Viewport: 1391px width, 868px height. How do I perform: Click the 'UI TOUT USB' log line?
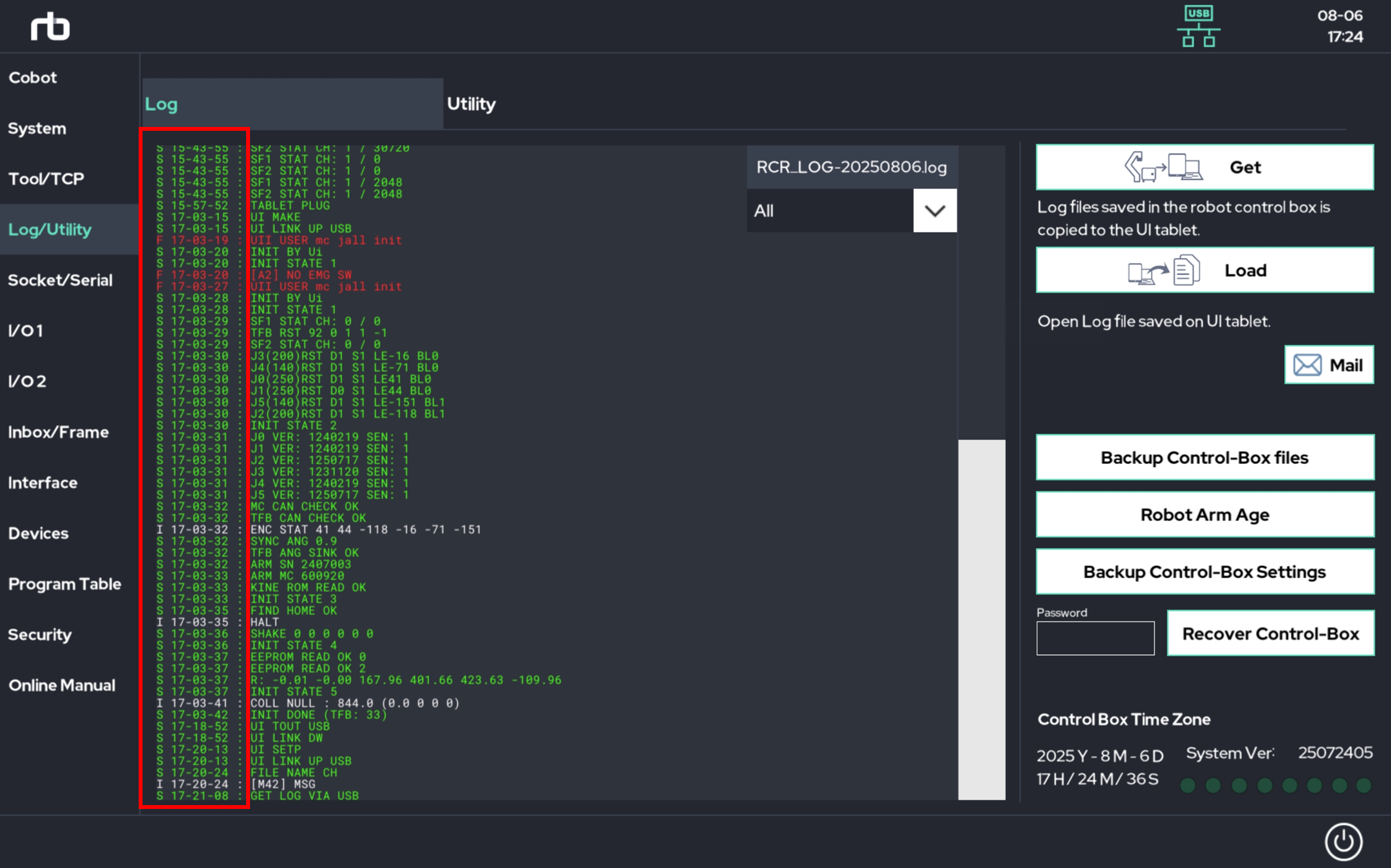coord(243,726)
